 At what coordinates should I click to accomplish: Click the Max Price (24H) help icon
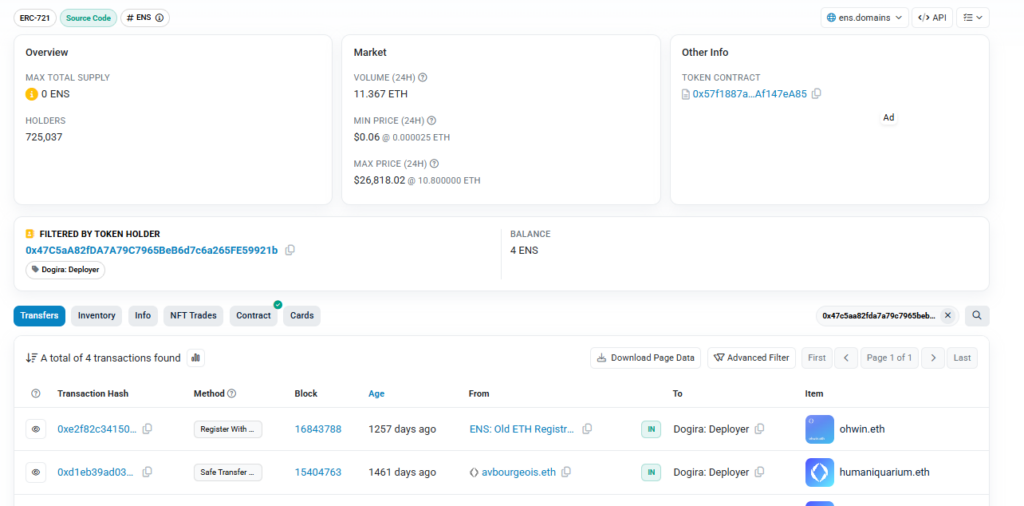click(434, 163)
